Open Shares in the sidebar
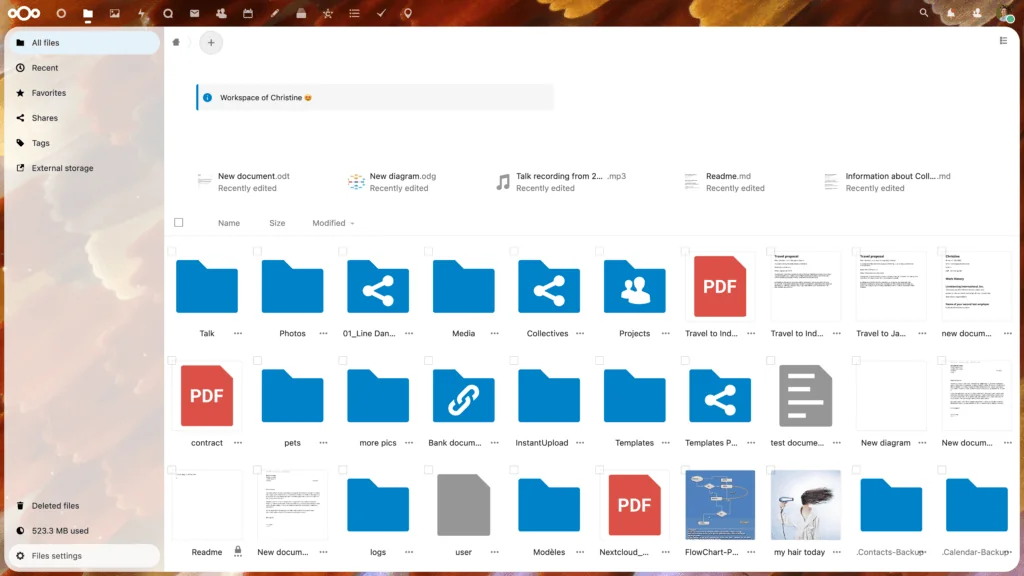Screen dimensions: 1024x576 coord(84,118)
